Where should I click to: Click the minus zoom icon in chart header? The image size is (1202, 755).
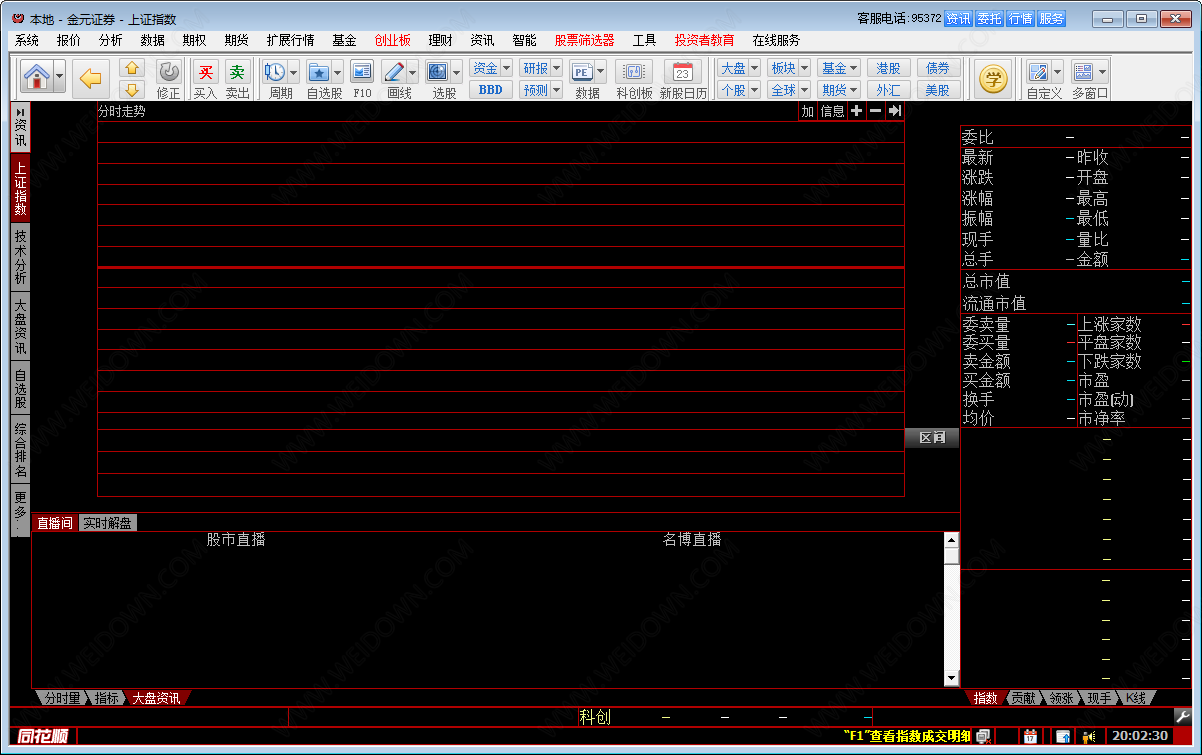tap(876, 111)
